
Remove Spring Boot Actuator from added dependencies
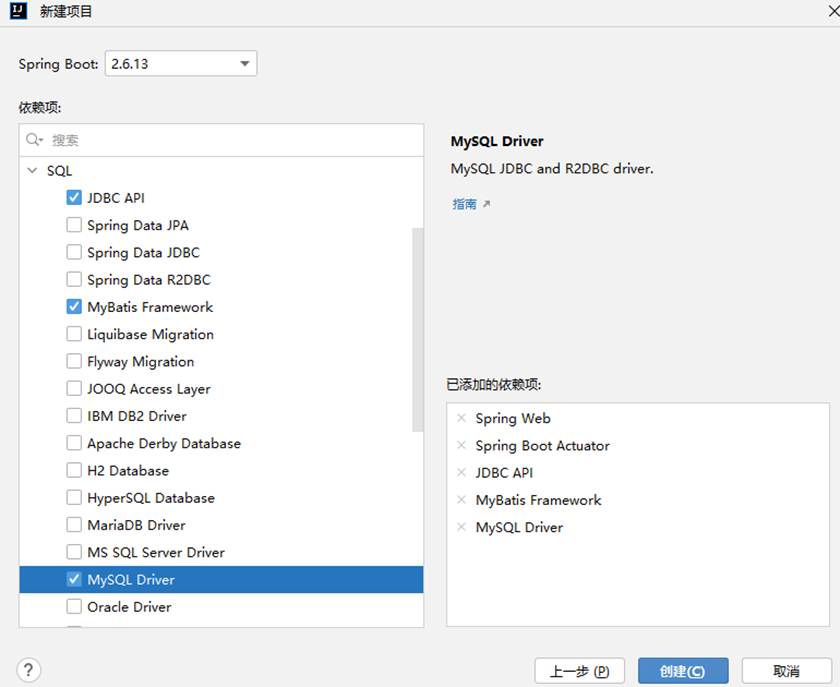click(x=461, y=445)
